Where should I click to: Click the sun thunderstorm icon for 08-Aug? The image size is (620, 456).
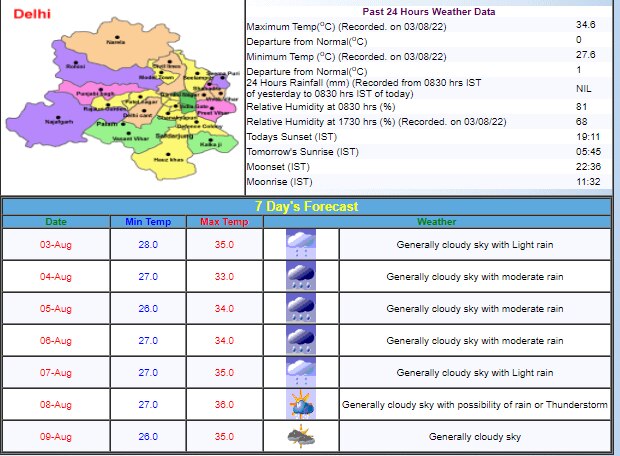[x=301, y=404]
